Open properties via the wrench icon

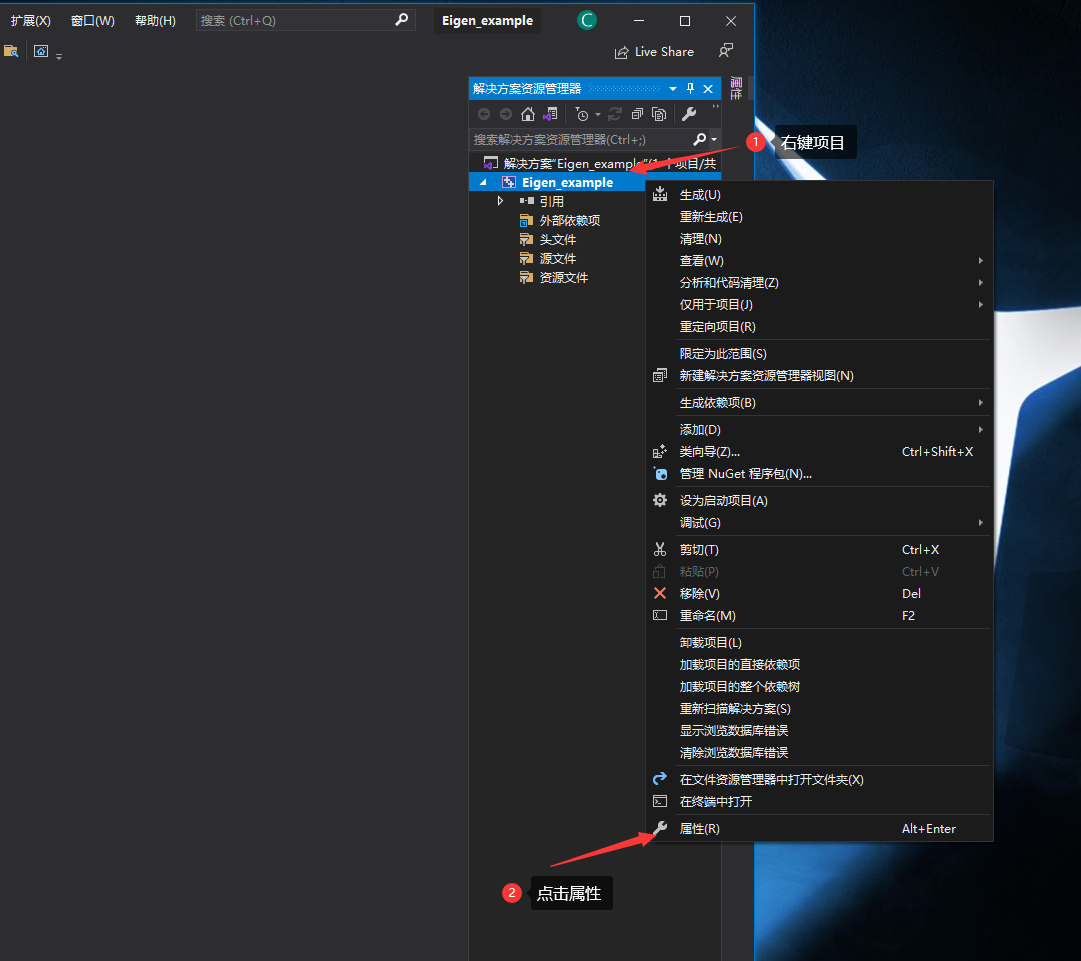(688, 114)
